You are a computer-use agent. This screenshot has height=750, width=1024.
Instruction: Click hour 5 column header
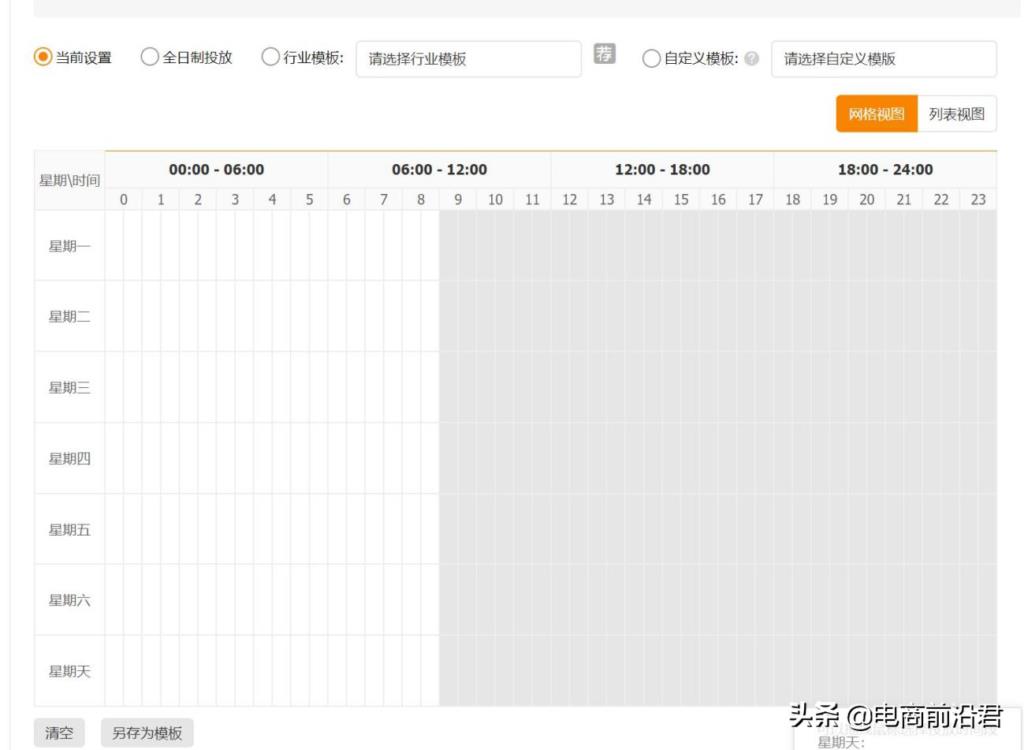[x=310, y=199]
